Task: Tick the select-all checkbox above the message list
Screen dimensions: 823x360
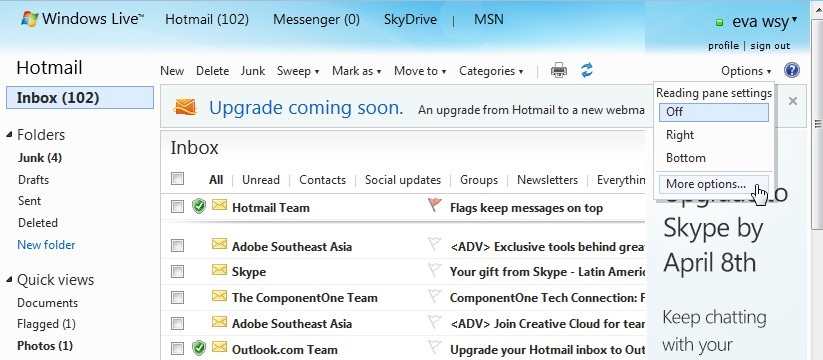Action: point(177,179)
